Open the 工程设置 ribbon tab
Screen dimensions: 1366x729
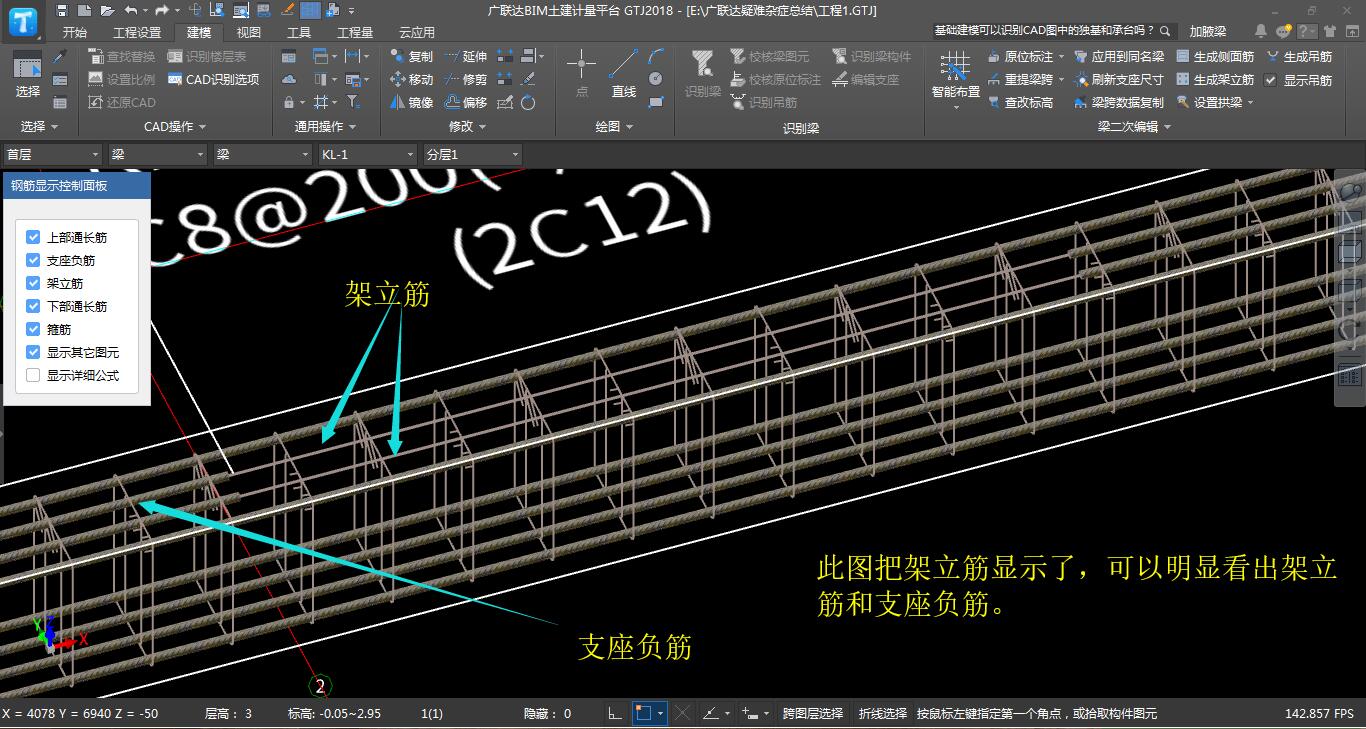[137, 32]
